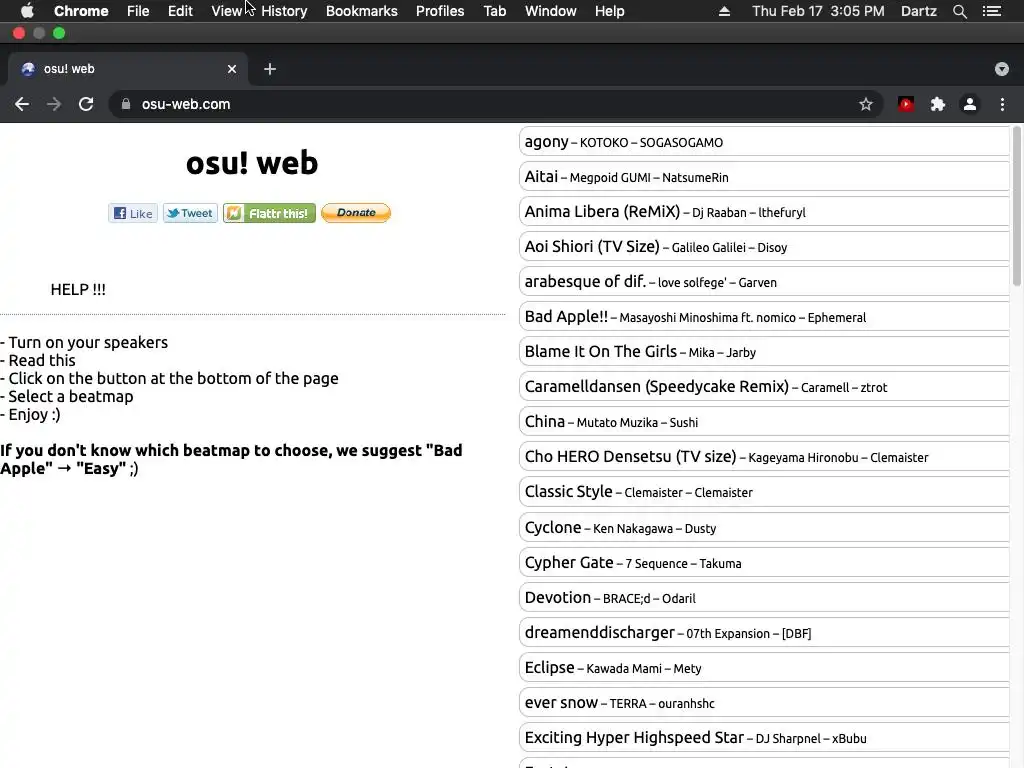1024x768 pixels.
Task: Reload the osu-web page
Action: coord(86,104)
